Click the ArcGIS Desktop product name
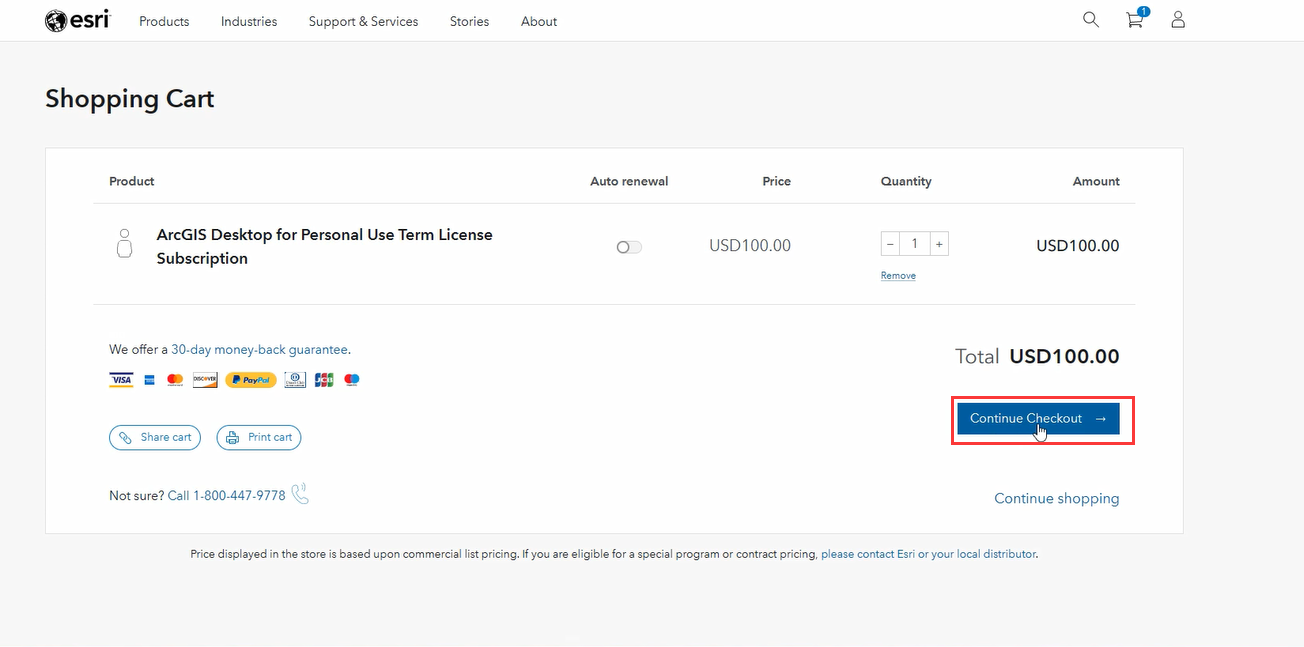 [x=325, y=246]
